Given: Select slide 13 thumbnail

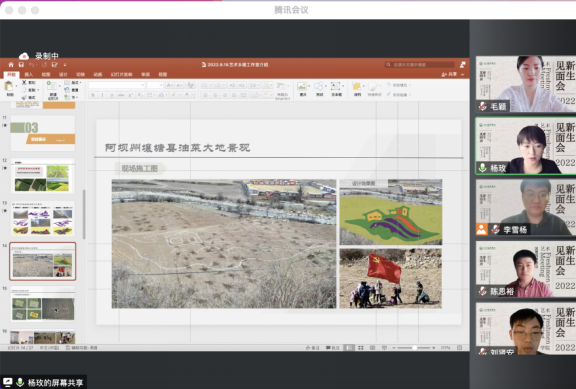Looking at the screenshot, I should pyautogui.click(x=43, y=219).
